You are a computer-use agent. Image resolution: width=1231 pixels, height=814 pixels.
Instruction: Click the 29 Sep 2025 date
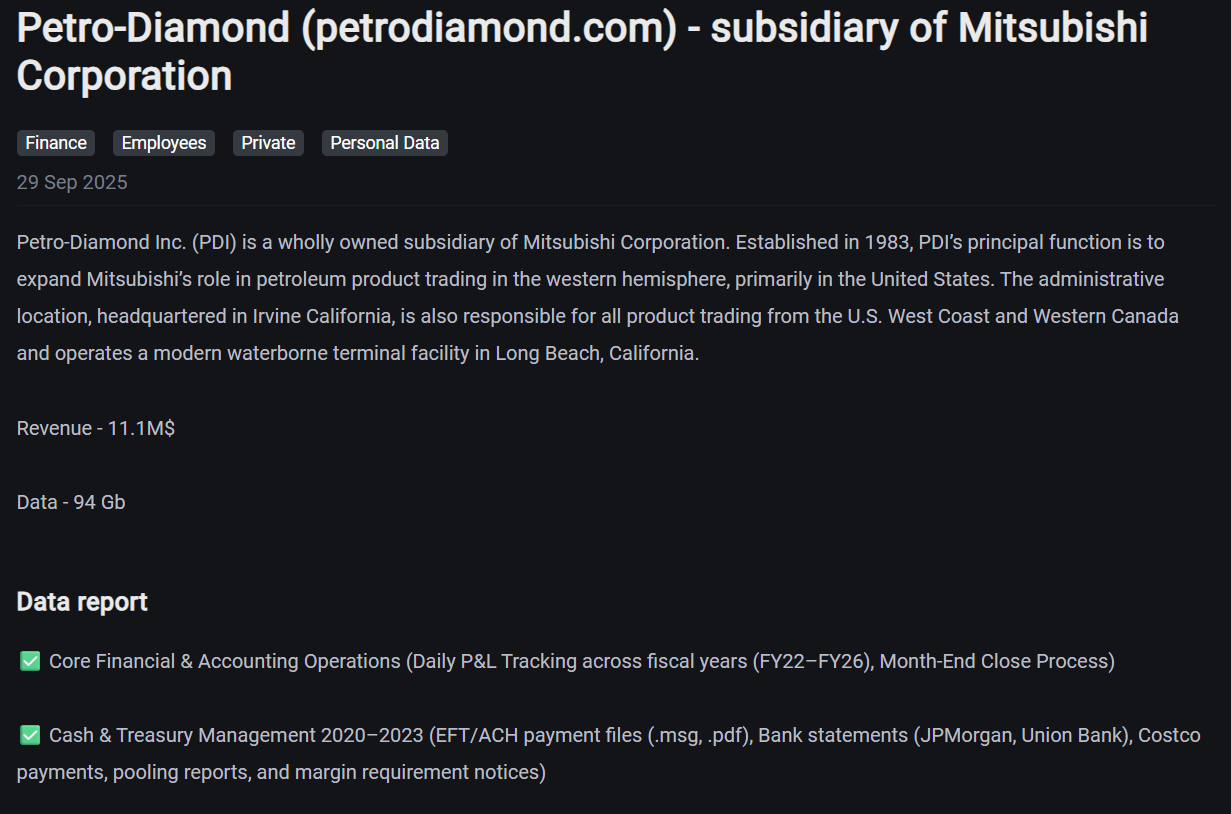point(72,182)
